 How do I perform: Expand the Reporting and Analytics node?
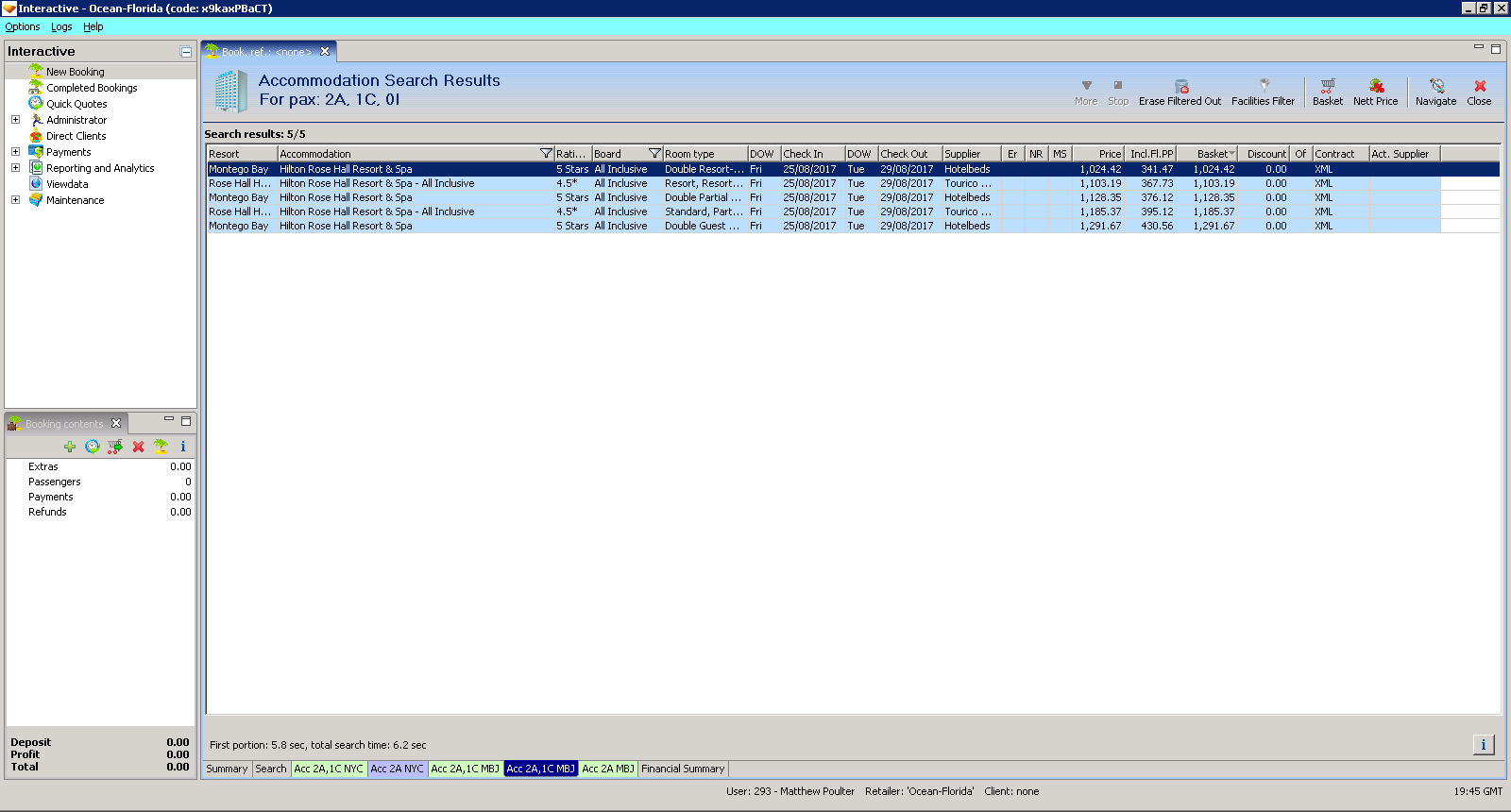pos(15,168)
